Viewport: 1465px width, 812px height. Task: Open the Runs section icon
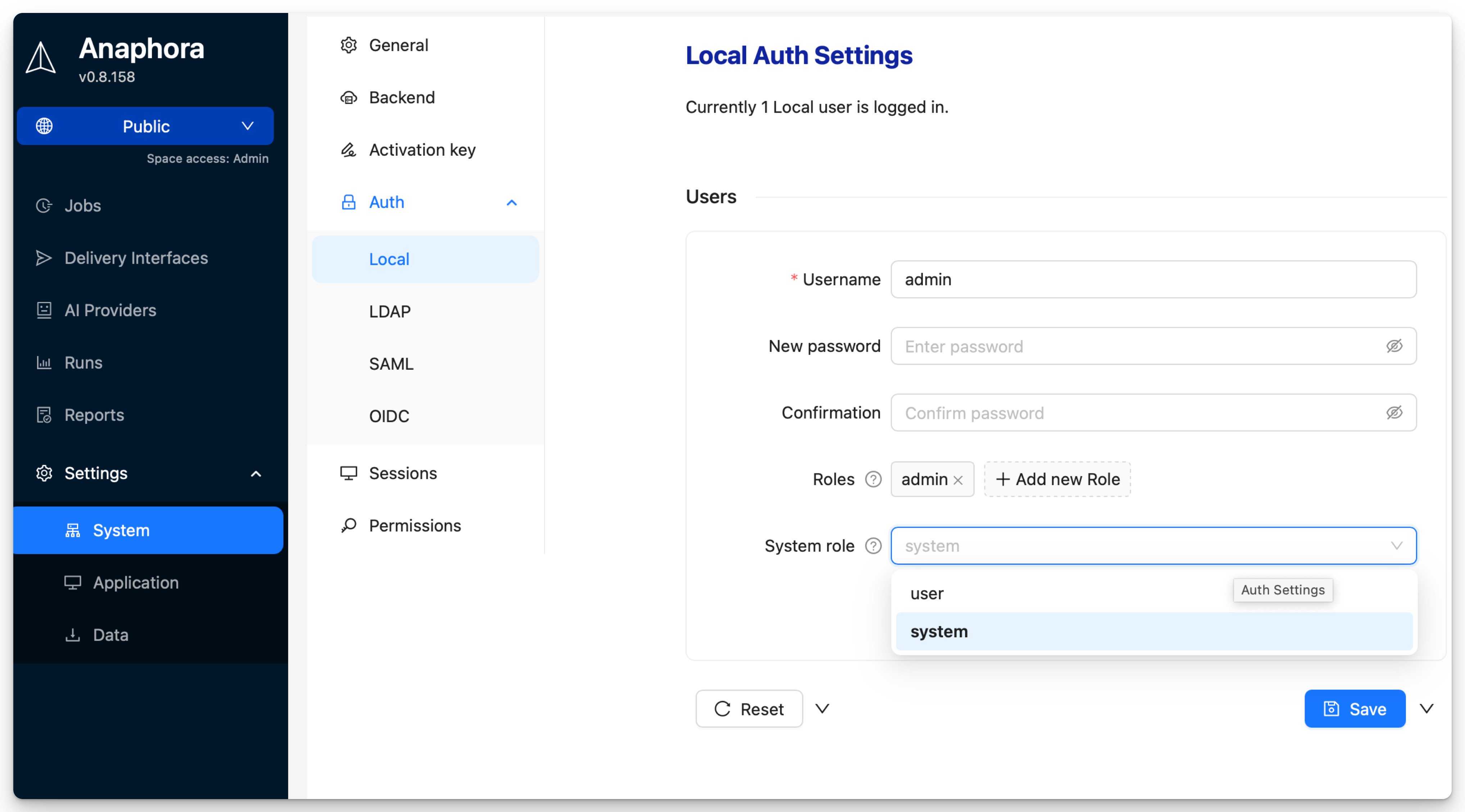tap(44, 362)
